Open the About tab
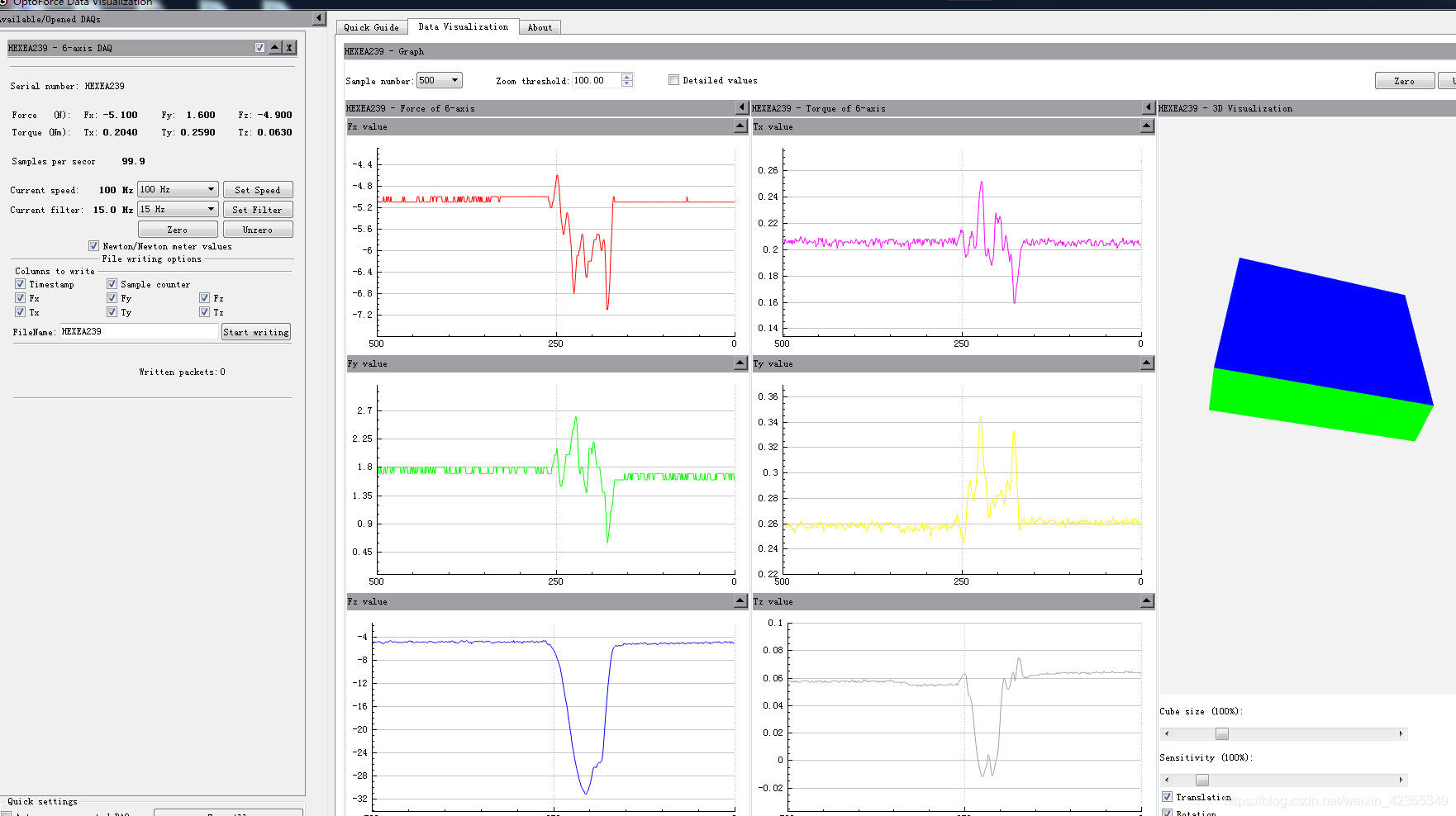Viewport: 1456px width, 816px height. [x=540, y=27]
